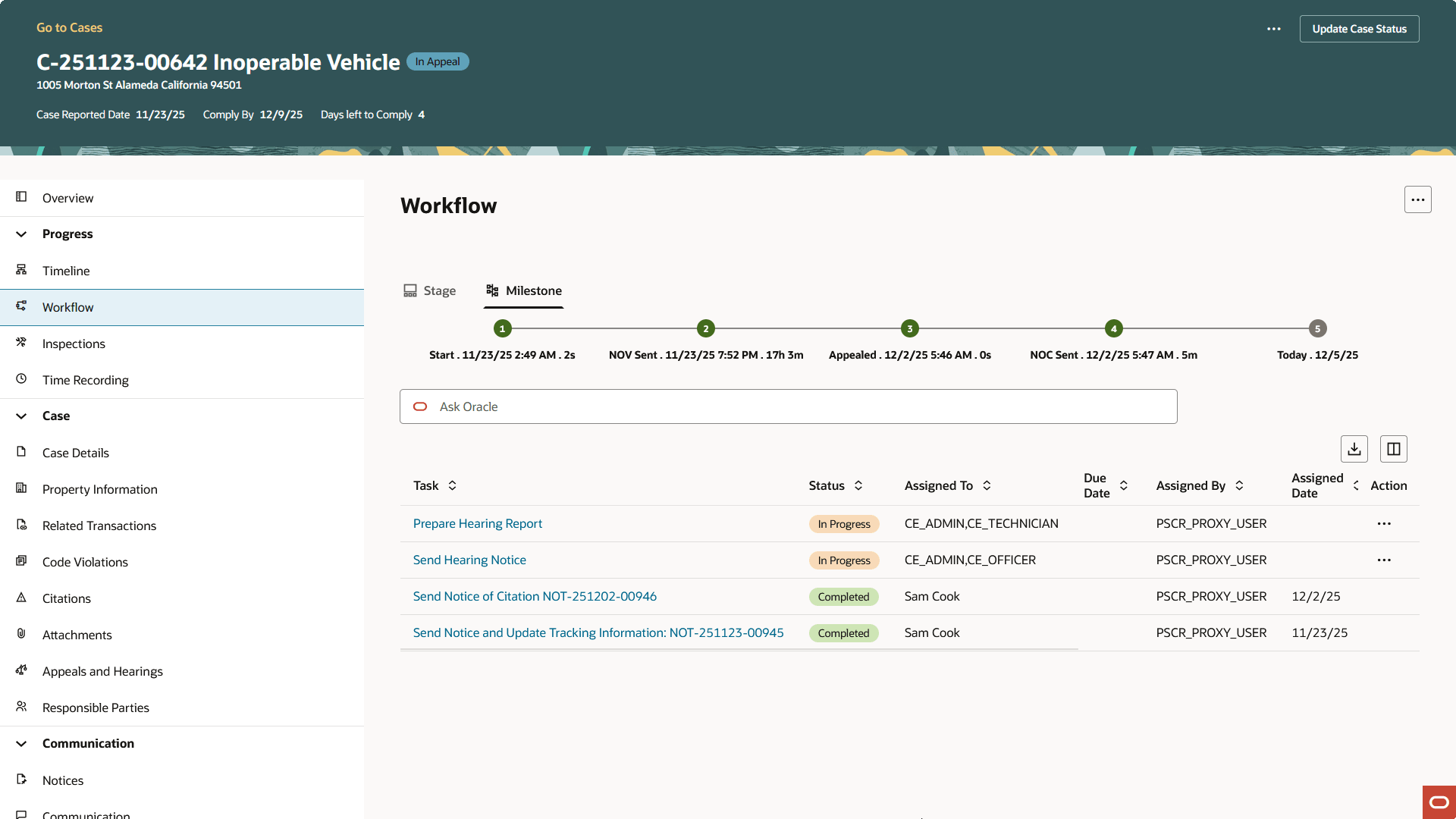Open the Prepare Hearing Report task link
Viewport: 1456px width, 819px height.
tap(477, 523)
